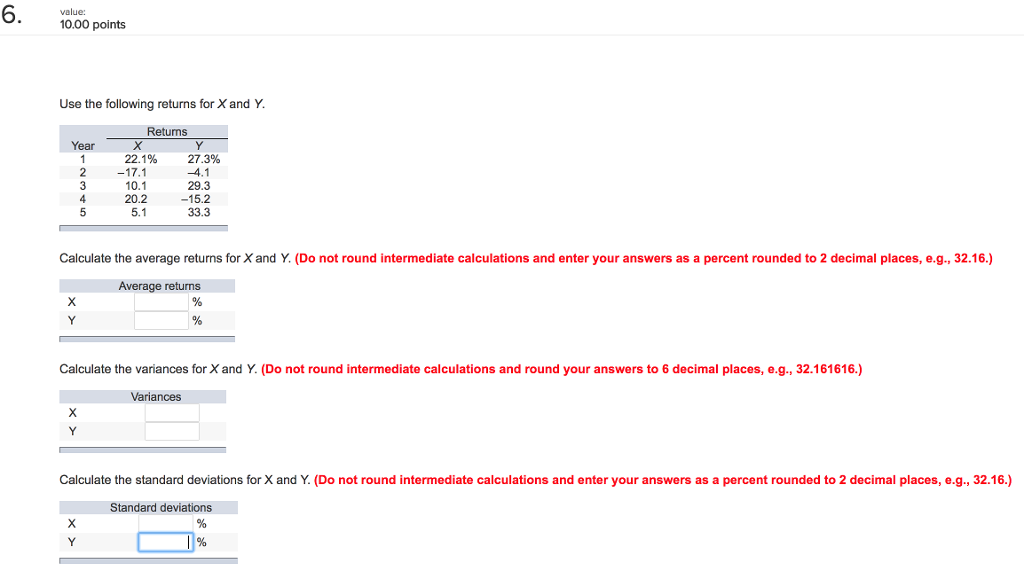Click the 20.2 value in year 4

(136, 199)
